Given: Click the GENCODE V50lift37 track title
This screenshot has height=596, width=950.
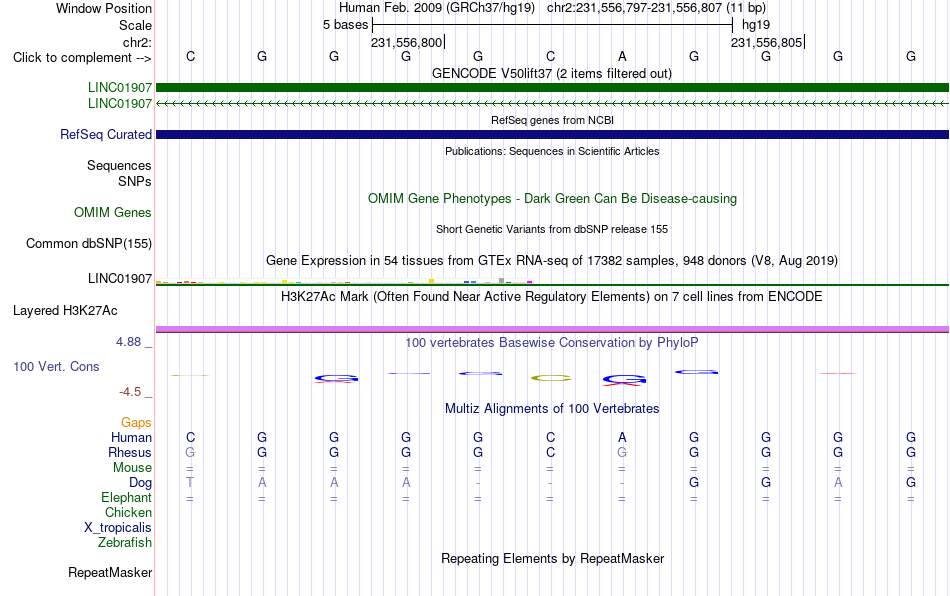Looking at the screenshot, I should tap(551, 74).
